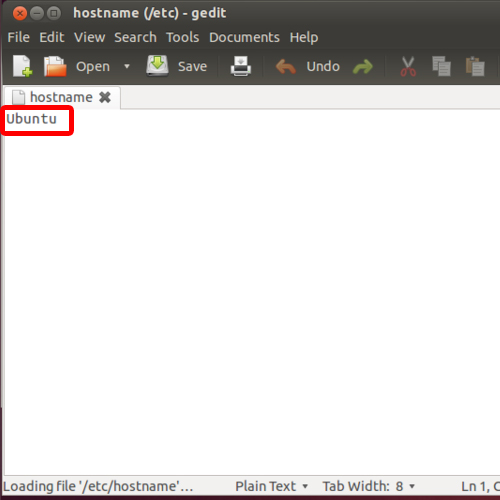Open the Plain Text language dropdown
This screenshot has width=500, height=500.
271,486
